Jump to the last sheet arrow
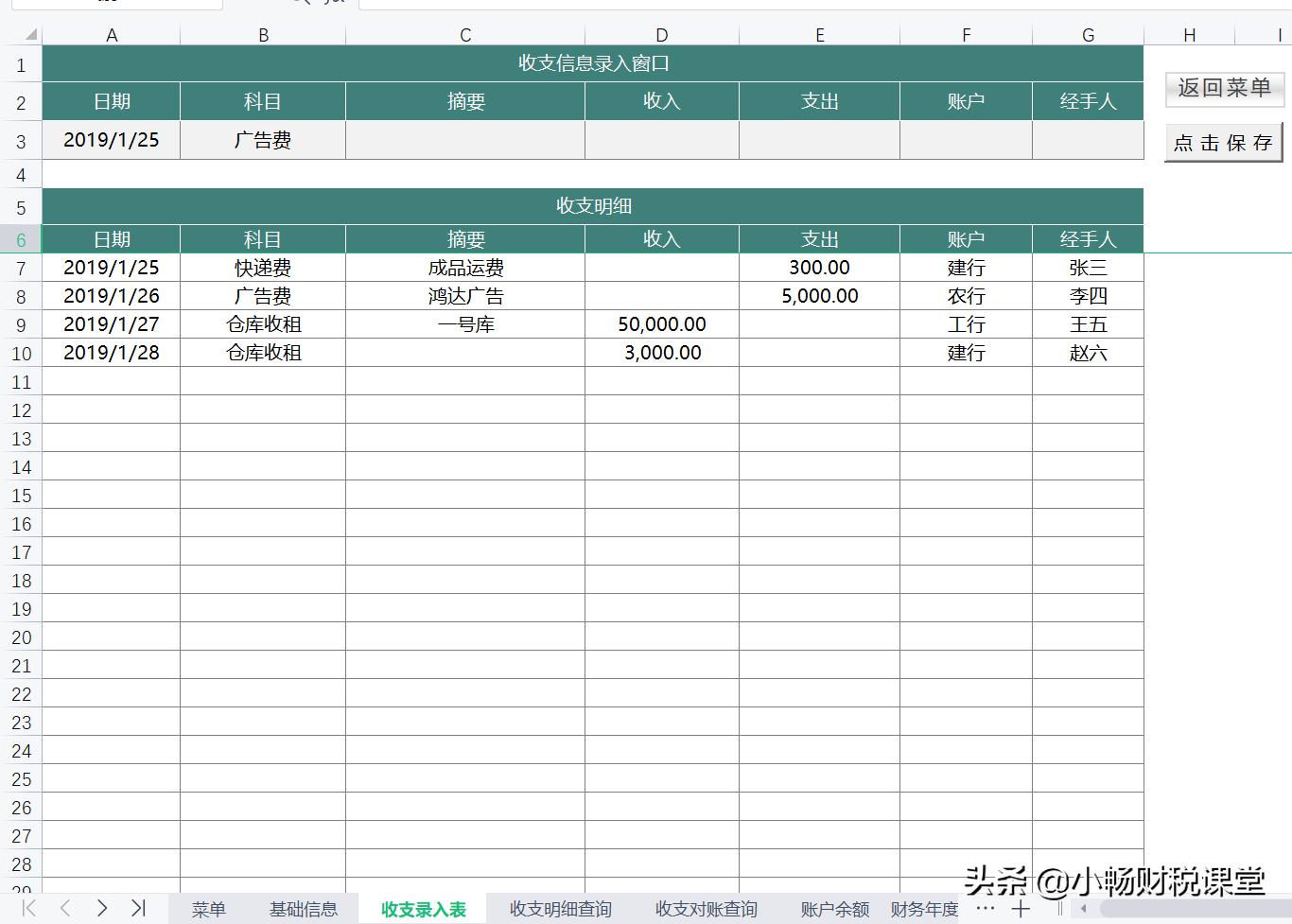This screenshot has width=1292, height=924. (137, 909)
